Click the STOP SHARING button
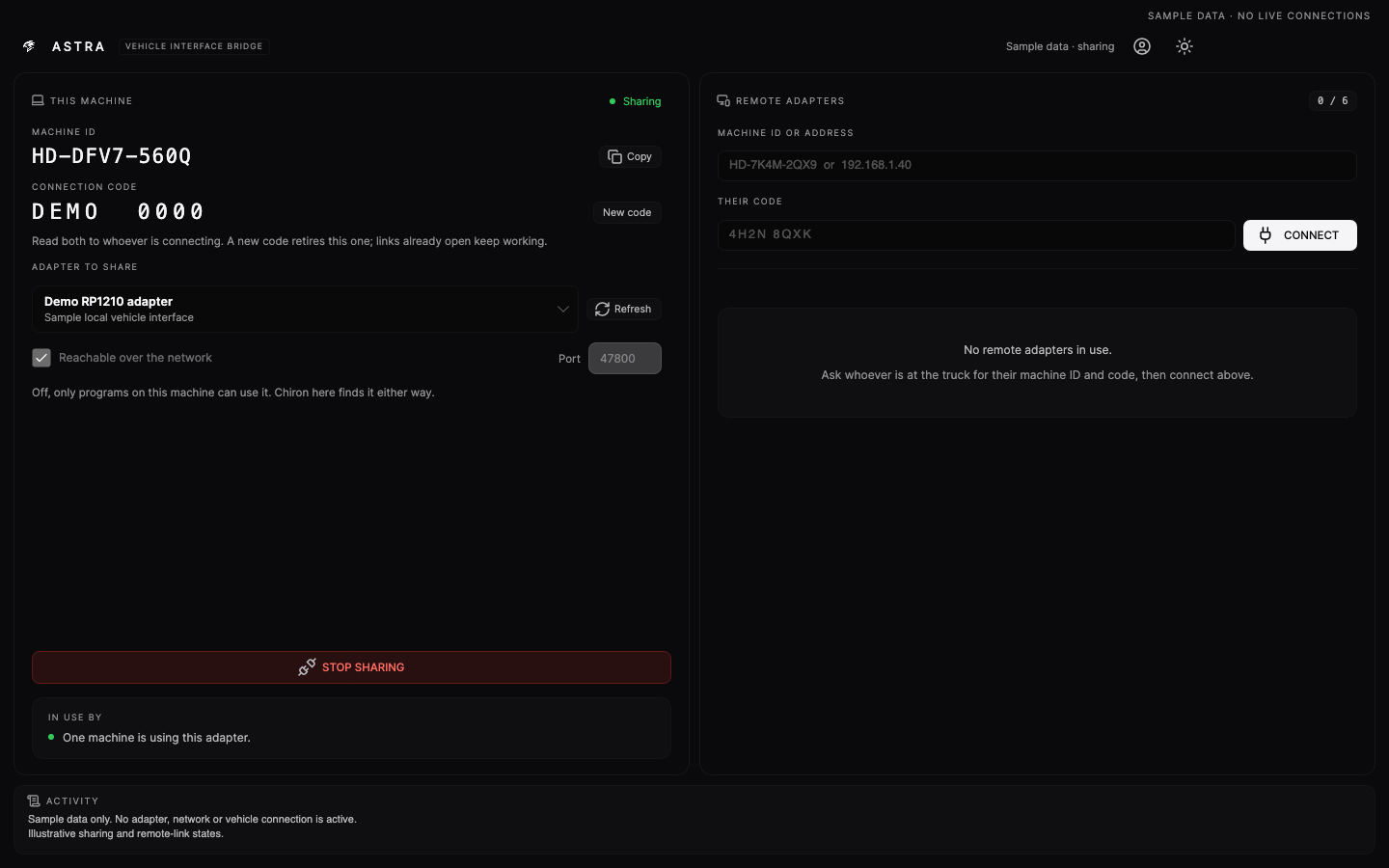The image size is (1389, 868). (x=351, y=667)
